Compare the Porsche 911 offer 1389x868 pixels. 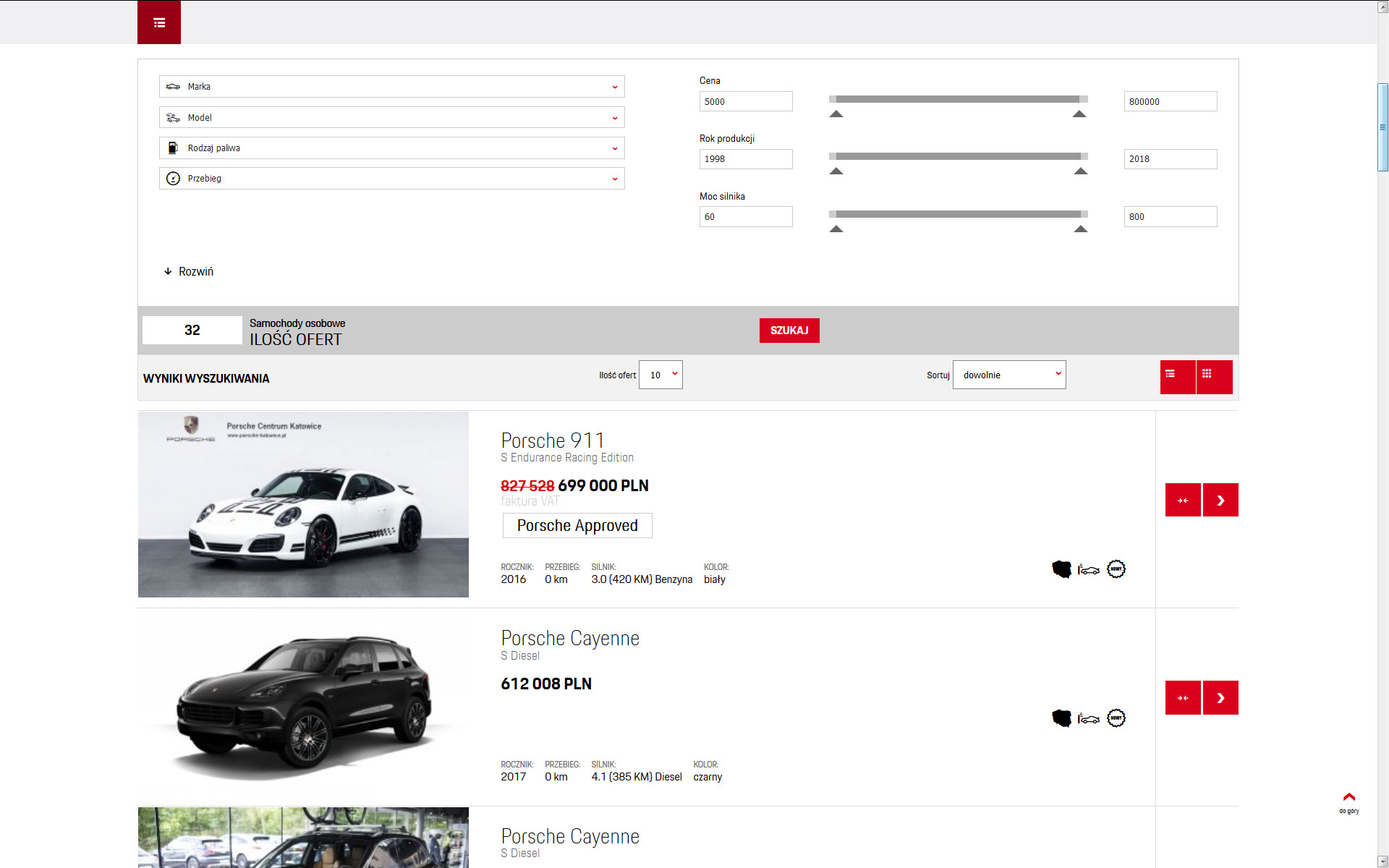[x=1183, y=500]
